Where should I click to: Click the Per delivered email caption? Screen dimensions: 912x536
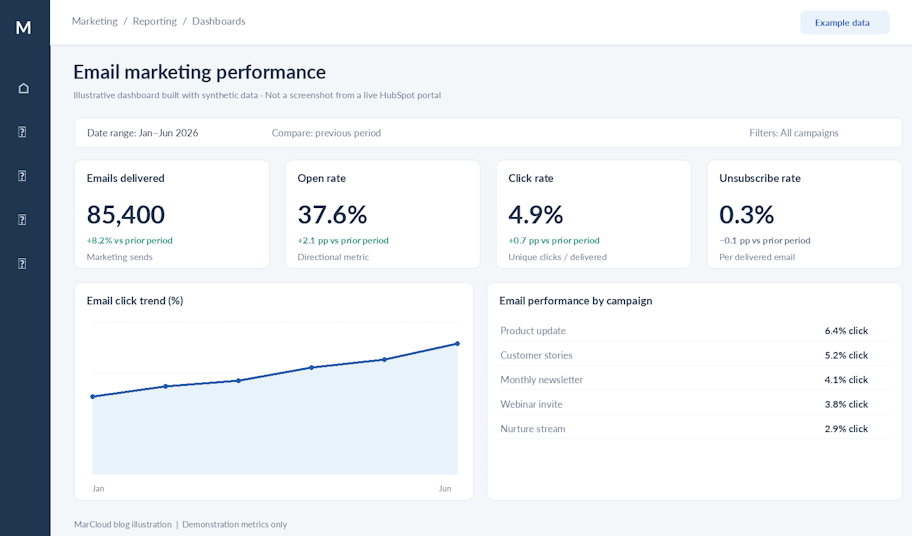point(757,257)
